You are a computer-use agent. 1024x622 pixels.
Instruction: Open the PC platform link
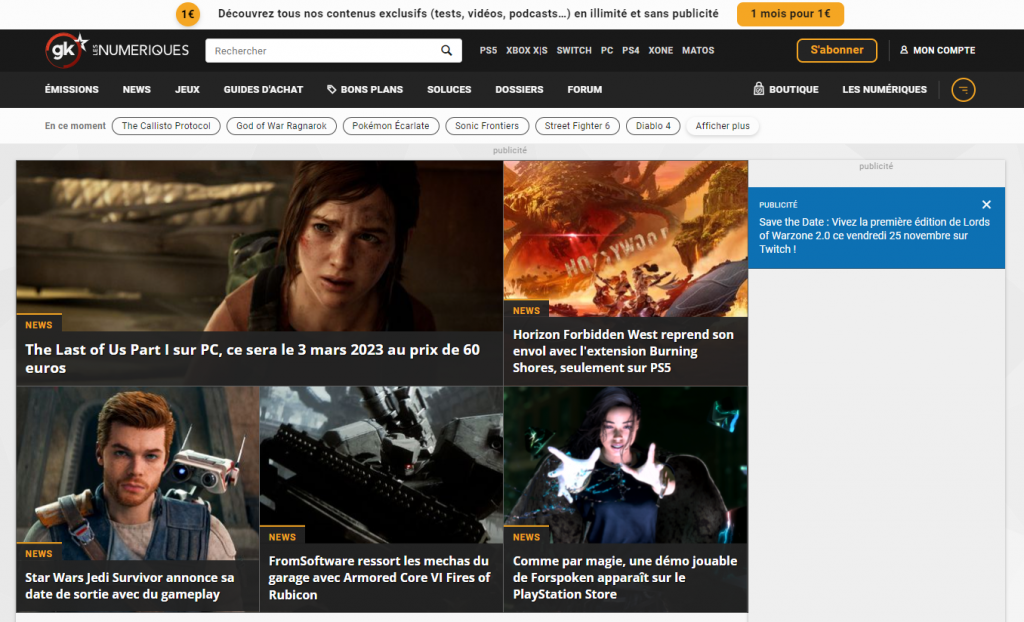click(607, 50)
